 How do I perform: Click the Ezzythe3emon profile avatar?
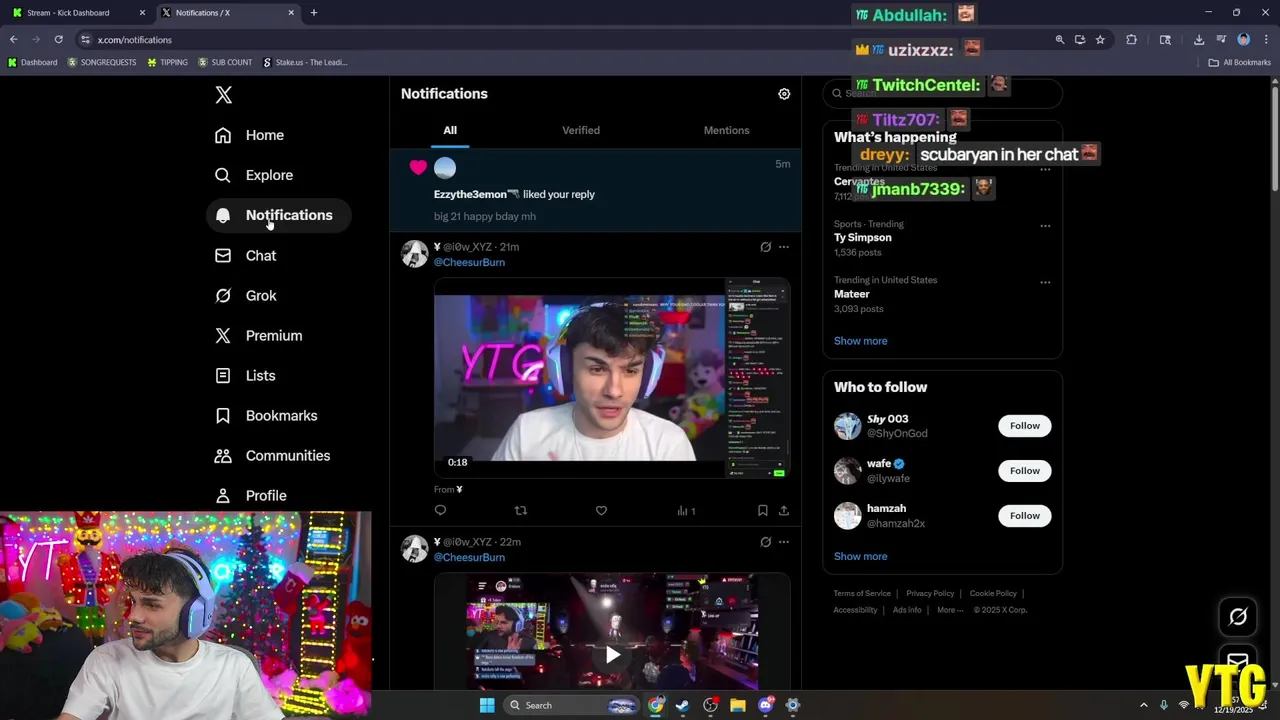click(445, 168)
